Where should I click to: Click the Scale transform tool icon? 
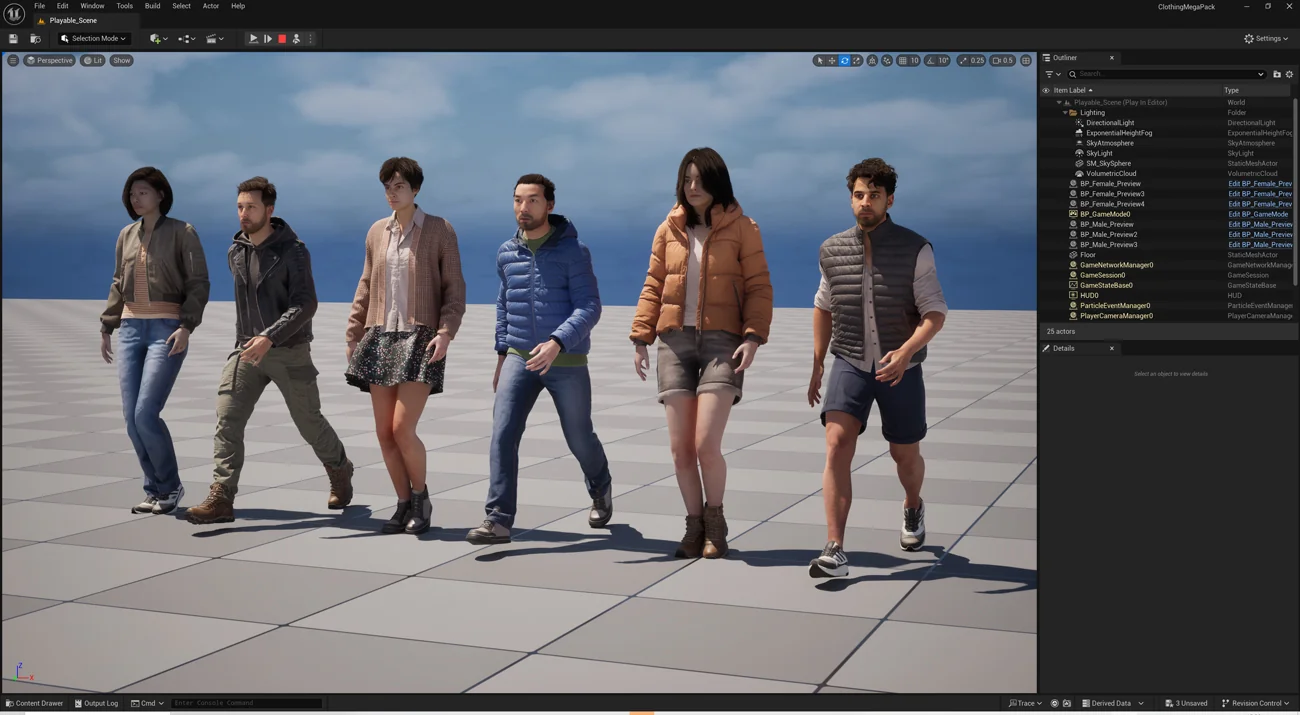[857, 61]
